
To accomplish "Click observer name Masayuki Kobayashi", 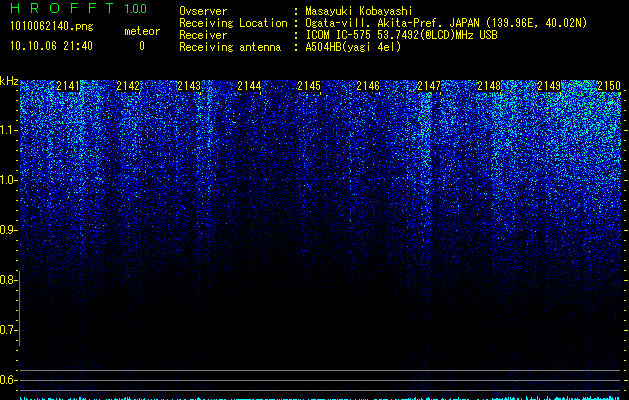I will coord(358,11).
